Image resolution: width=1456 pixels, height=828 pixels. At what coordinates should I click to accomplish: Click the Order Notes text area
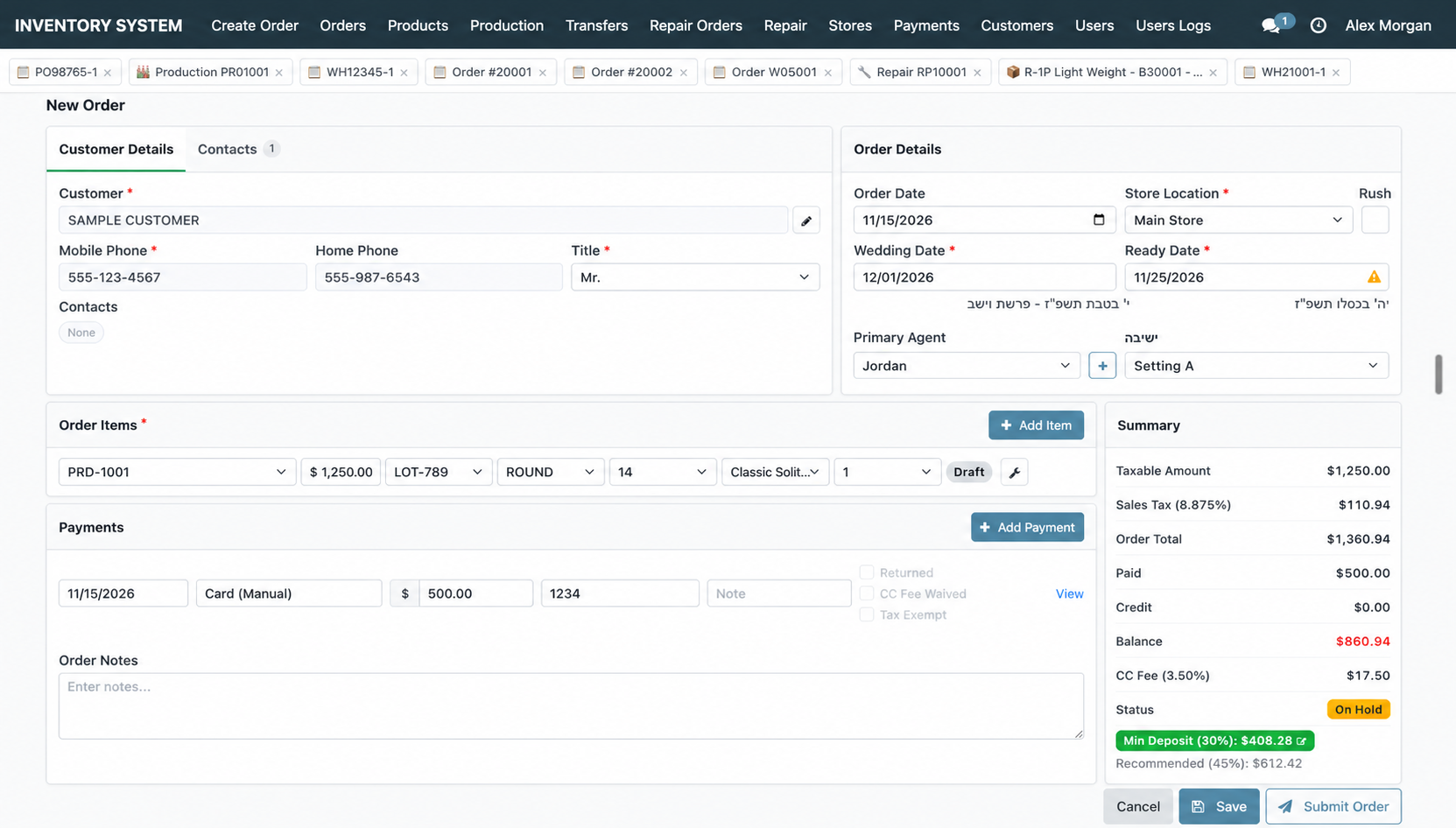[571, 706]
